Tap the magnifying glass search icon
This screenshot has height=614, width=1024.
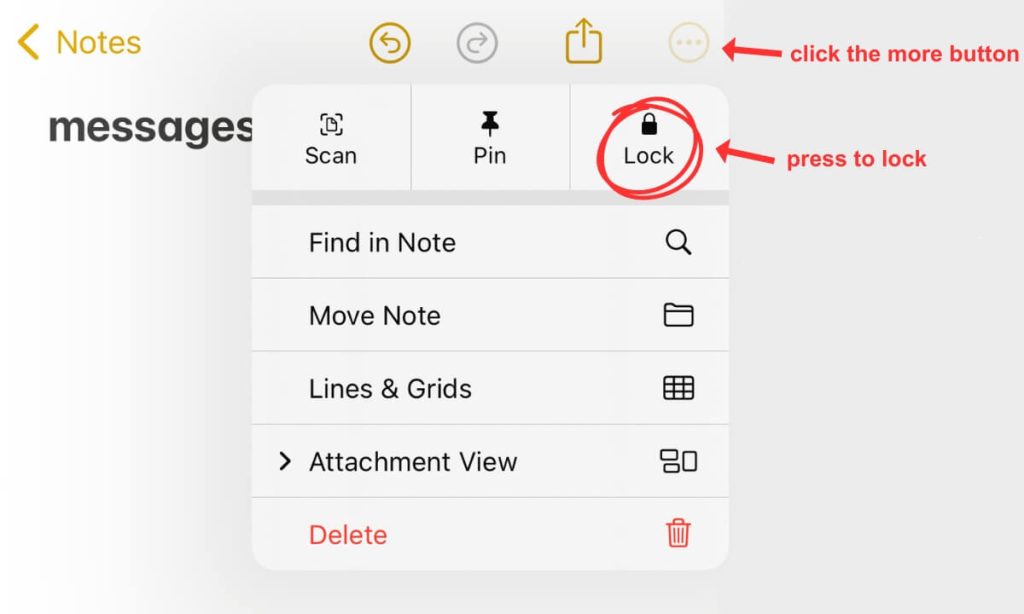point(678,242)
